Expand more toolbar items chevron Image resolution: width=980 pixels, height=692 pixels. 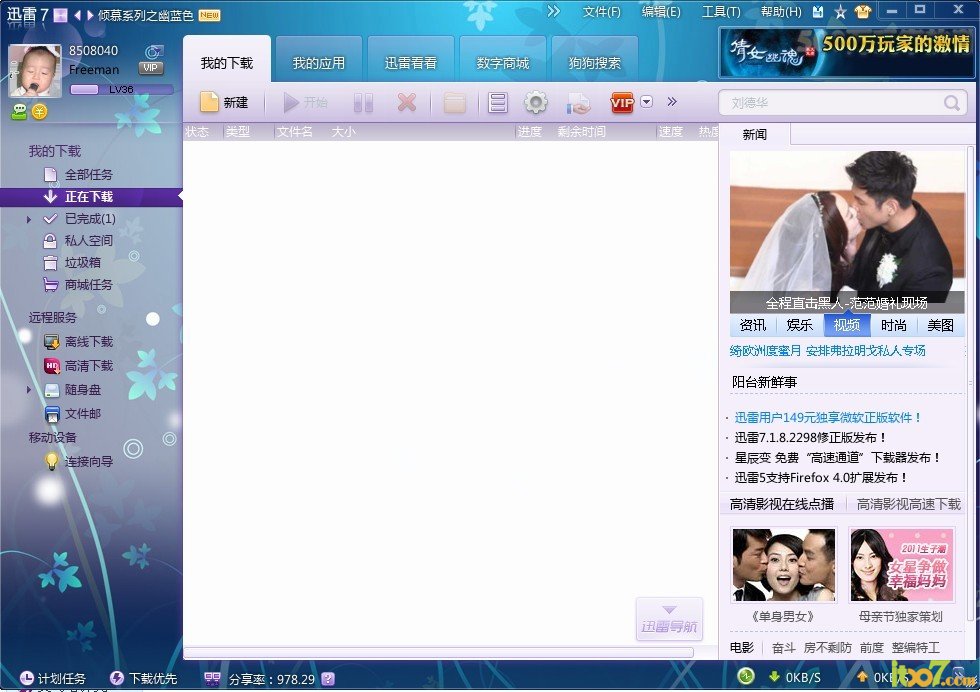pyautogui.click(x=672, y=101)
